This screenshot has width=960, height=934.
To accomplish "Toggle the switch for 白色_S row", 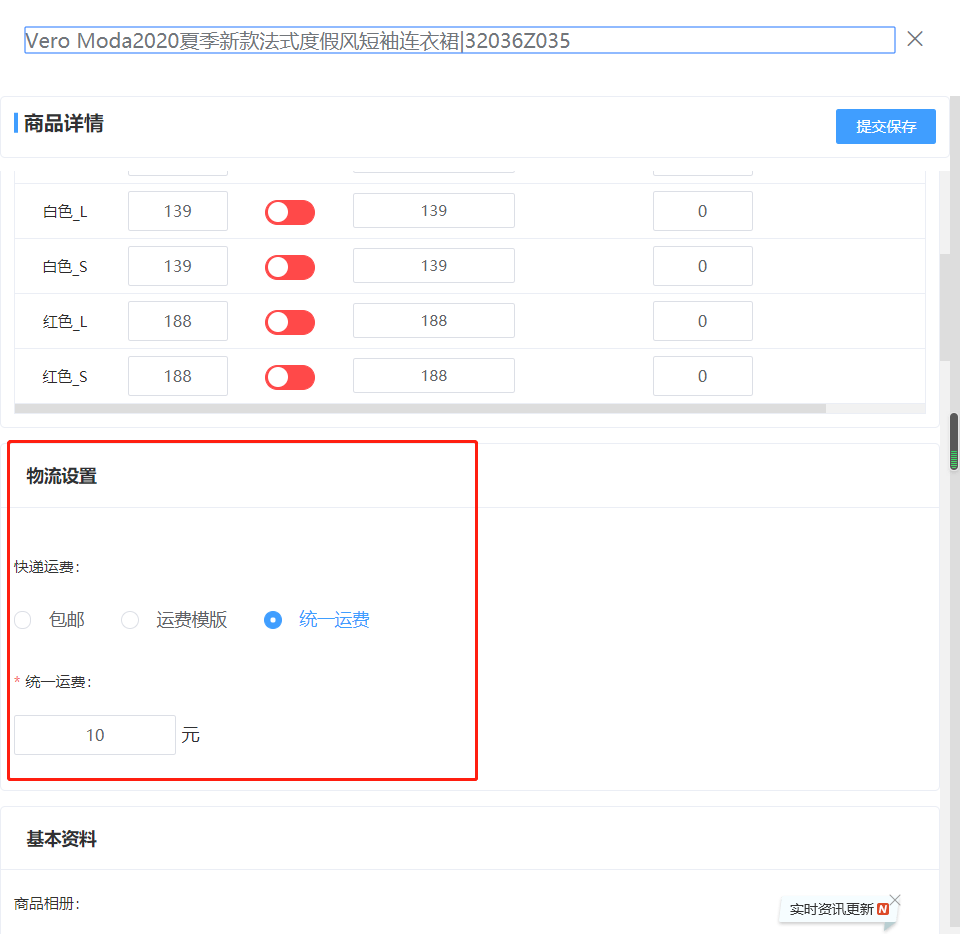I will pos(289,267).
